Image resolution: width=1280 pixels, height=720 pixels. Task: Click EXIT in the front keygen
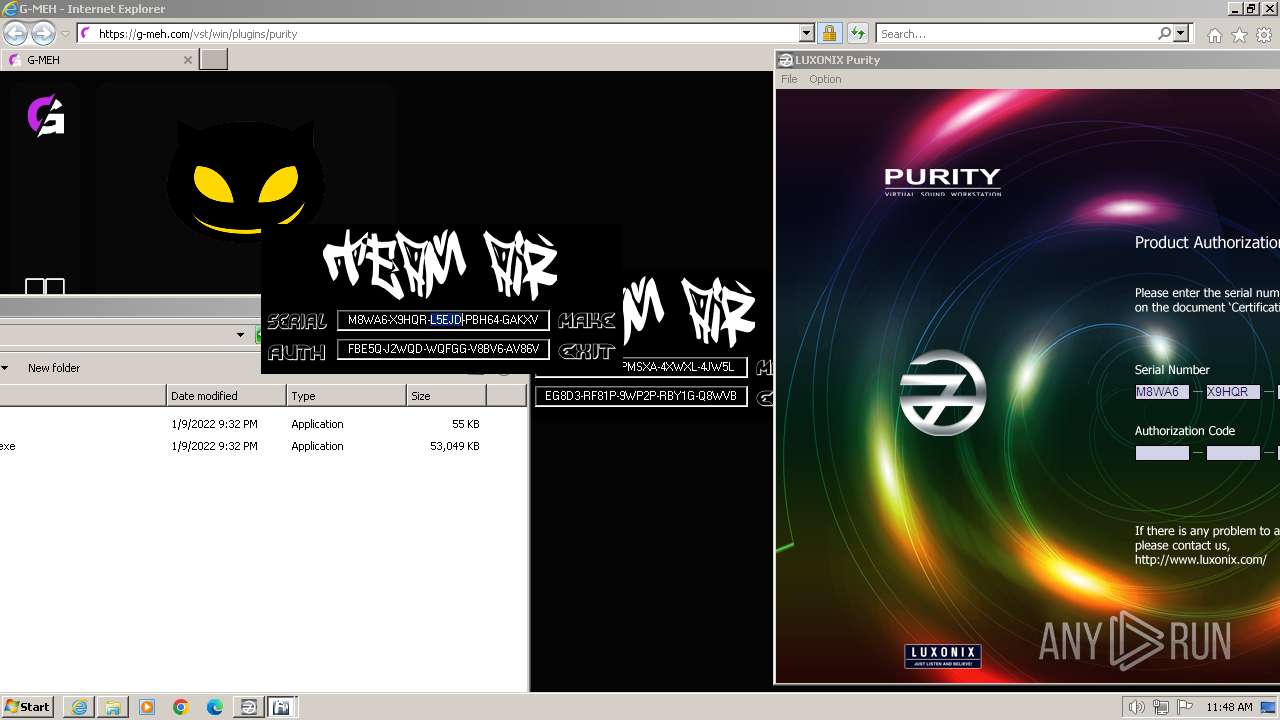(586, 351)
